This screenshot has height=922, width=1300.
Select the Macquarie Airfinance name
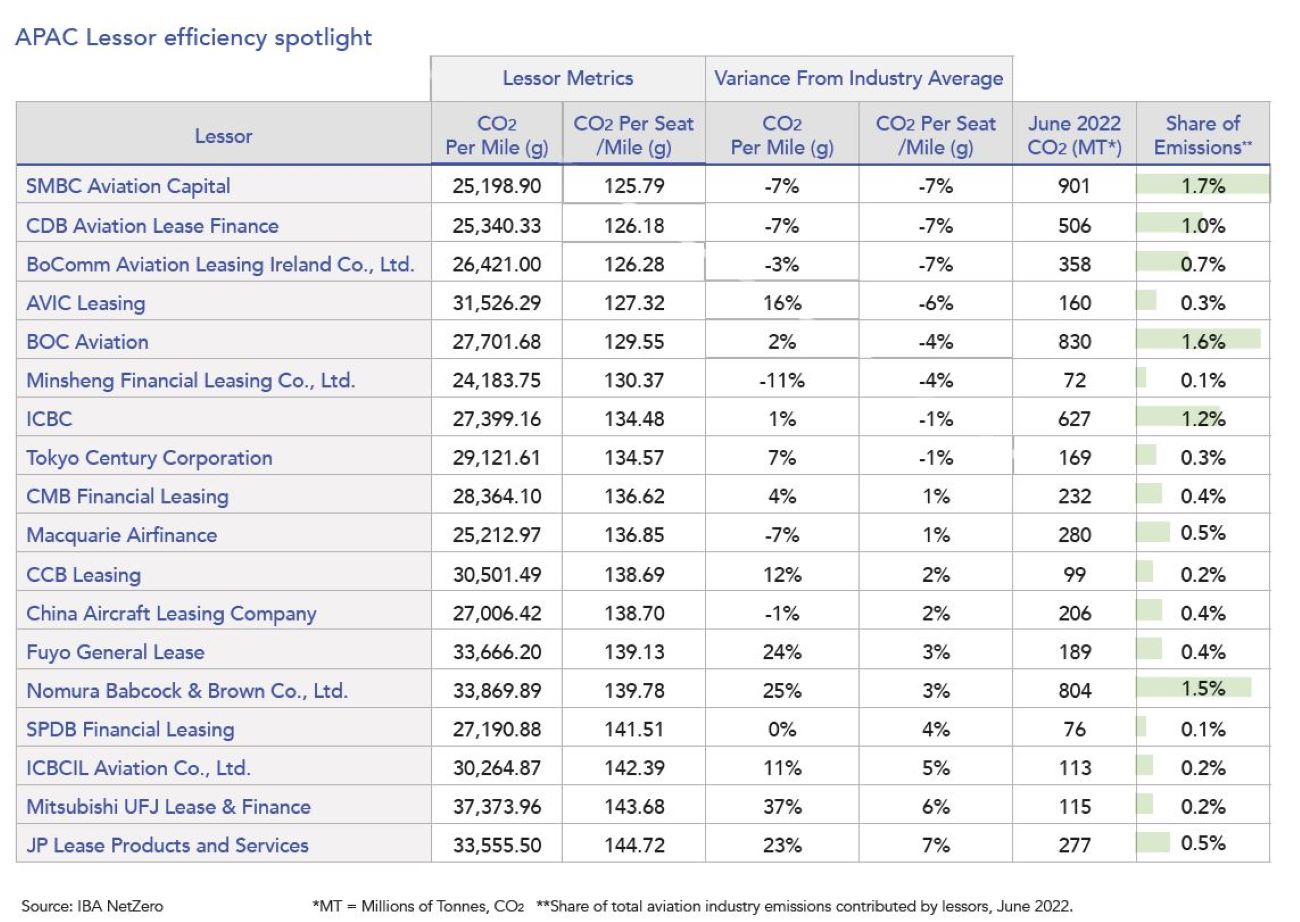(121, 535)
